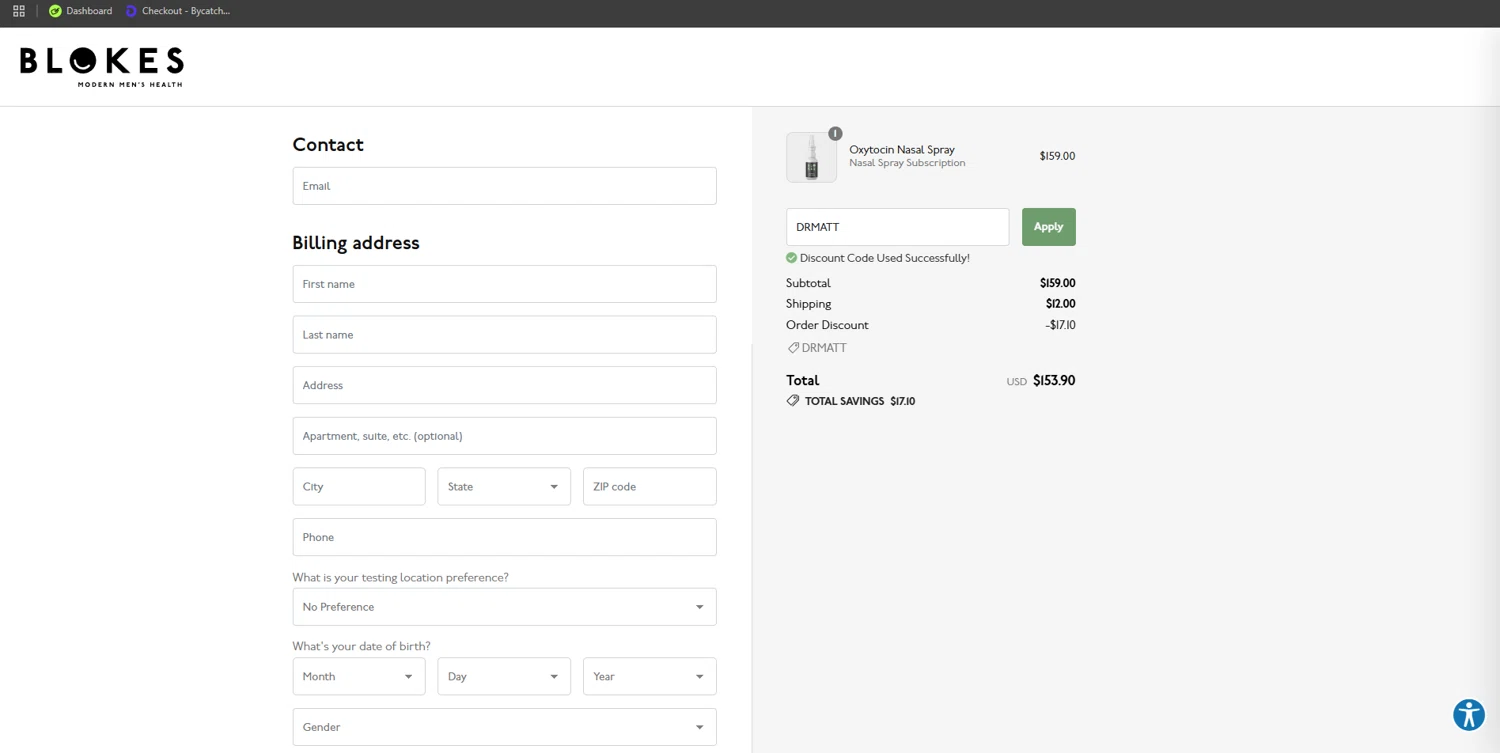
Task: Focus the Email input field
Action: pos(504,186)
